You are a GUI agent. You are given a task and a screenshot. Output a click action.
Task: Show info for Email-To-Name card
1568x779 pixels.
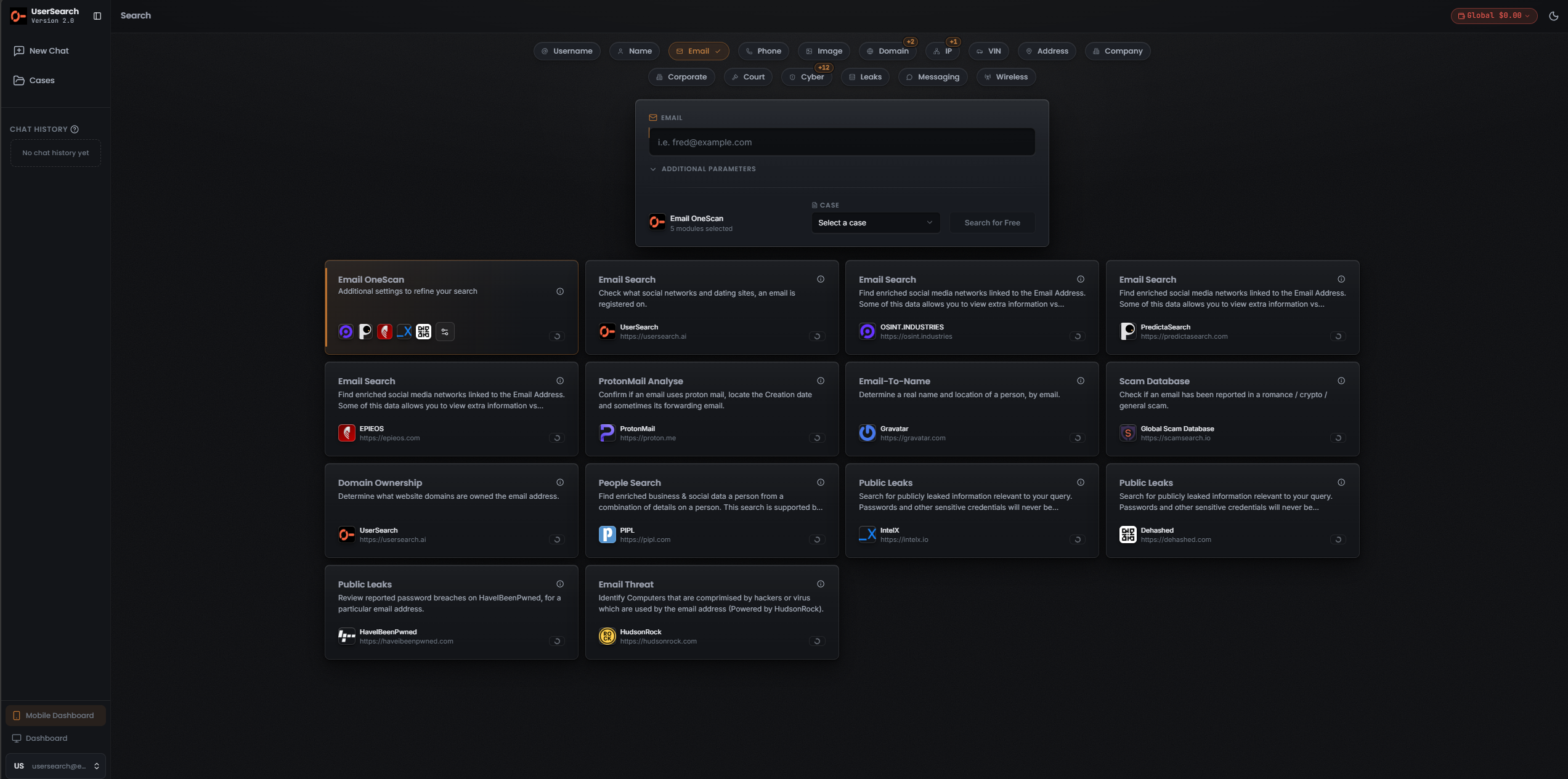[x=1081, y=381]
